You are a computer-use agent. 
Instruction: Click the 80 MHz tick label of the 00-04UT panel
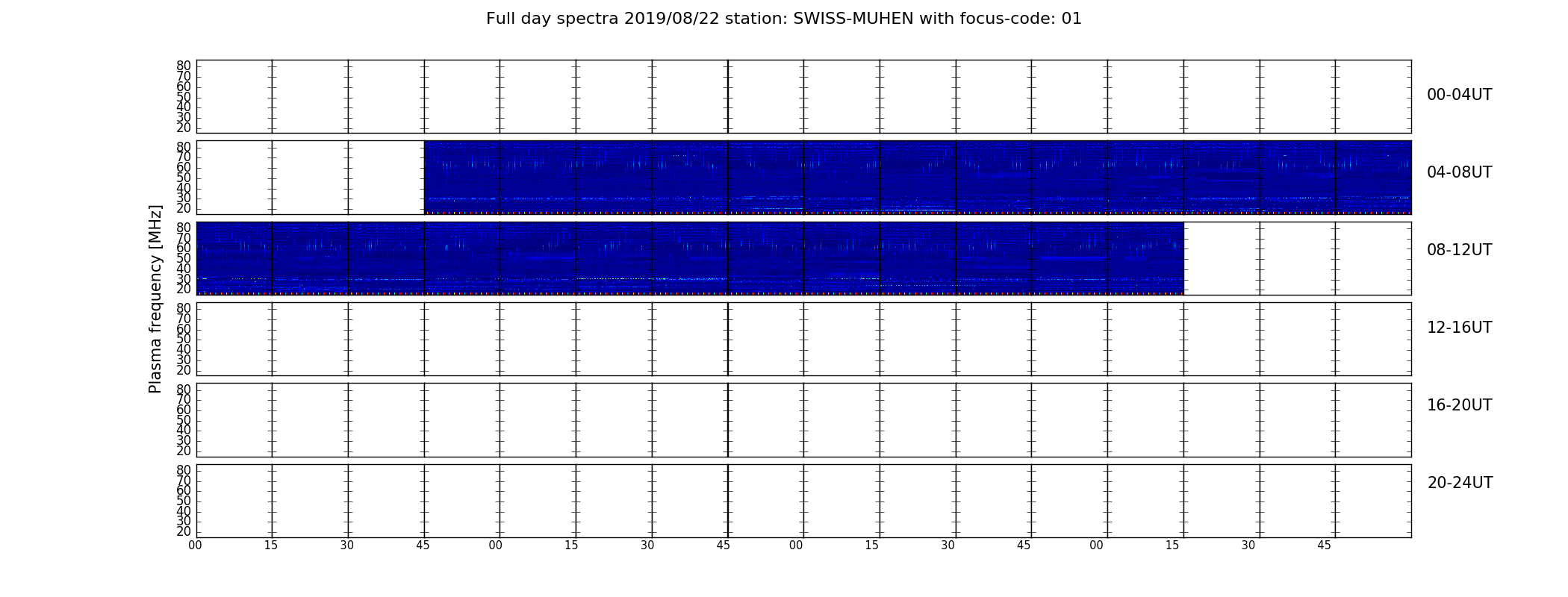click(184, 66)
